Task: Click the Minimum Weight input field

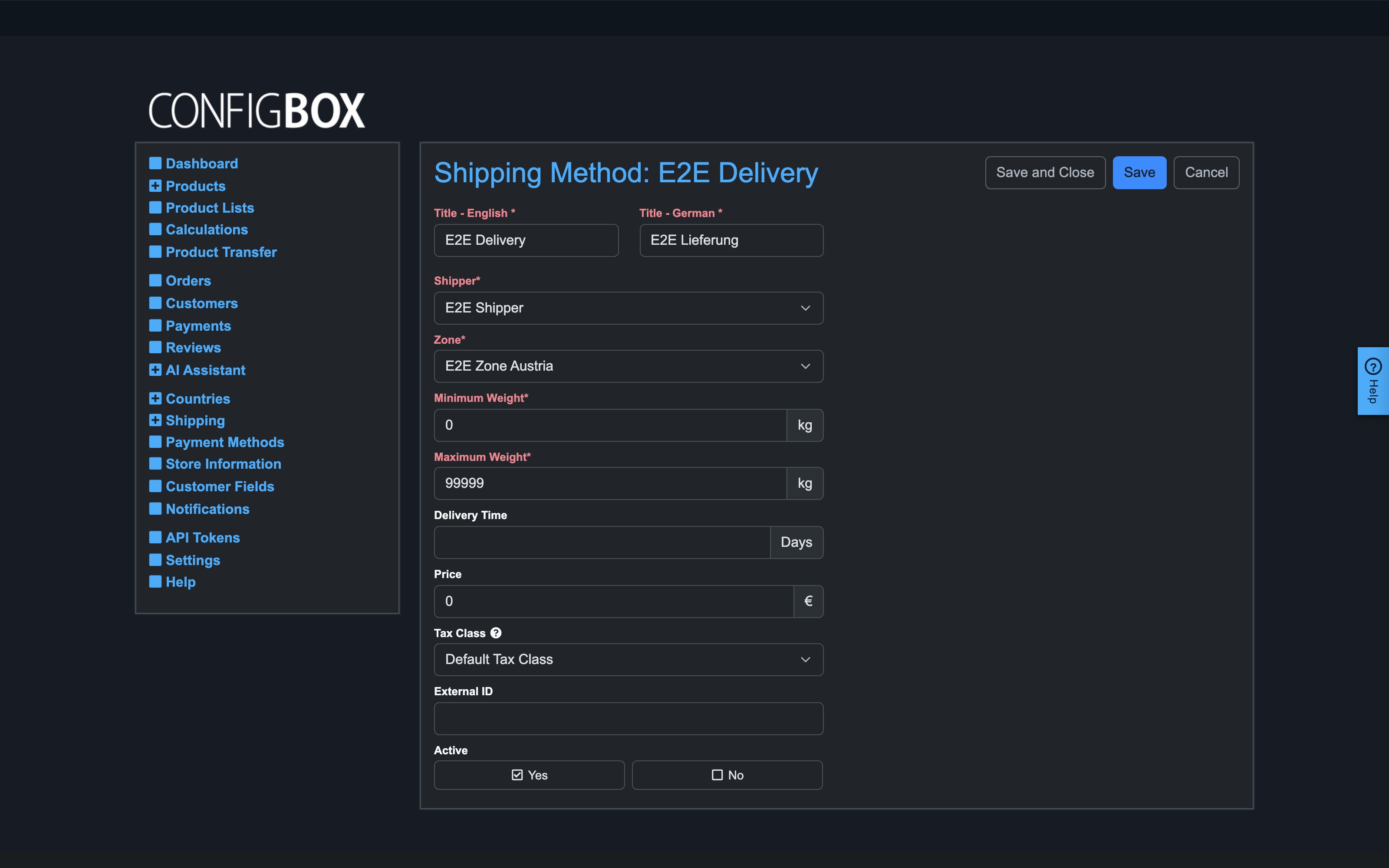Action: click(x=610, y=425)
